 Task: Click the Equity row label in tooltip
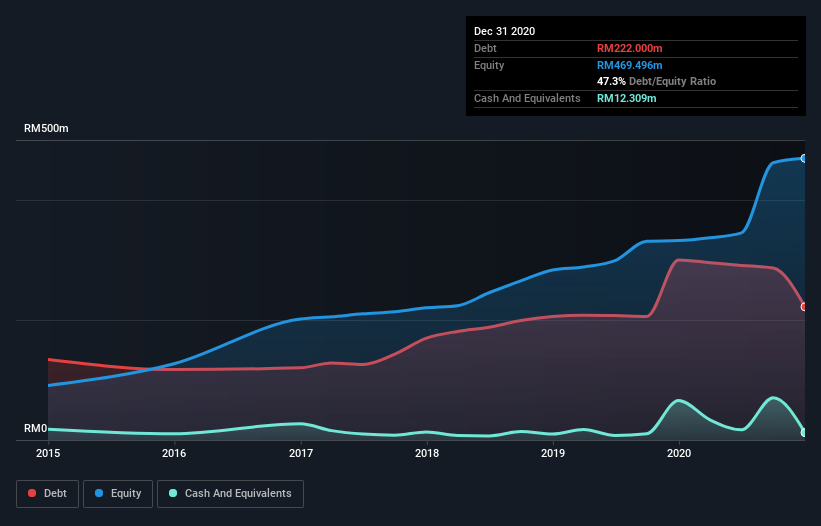point(489,65)
